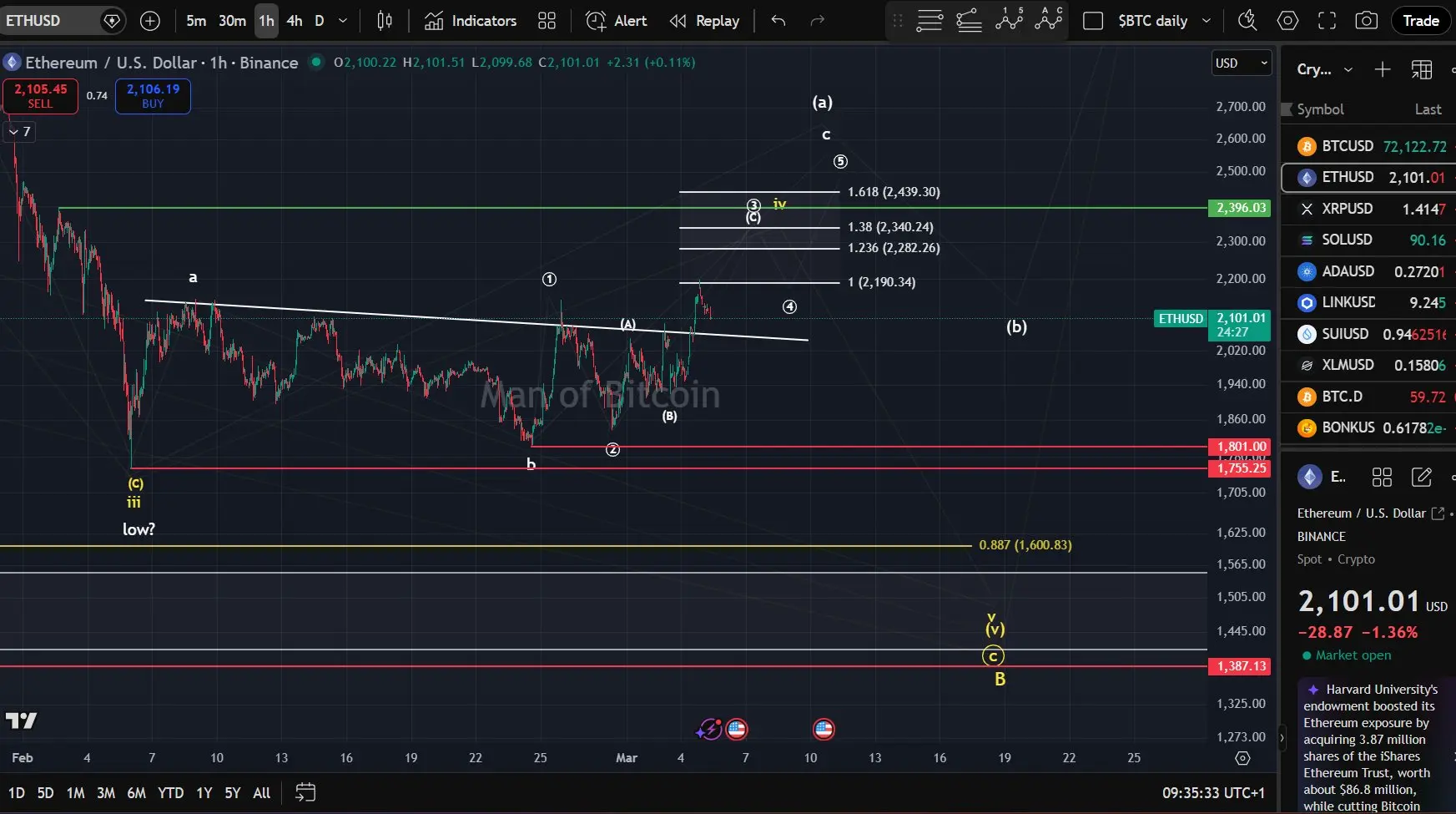Expand the Cry... watchlist name dropdown
This screenshot has height=814, width=1456.
click(1325, 70)
